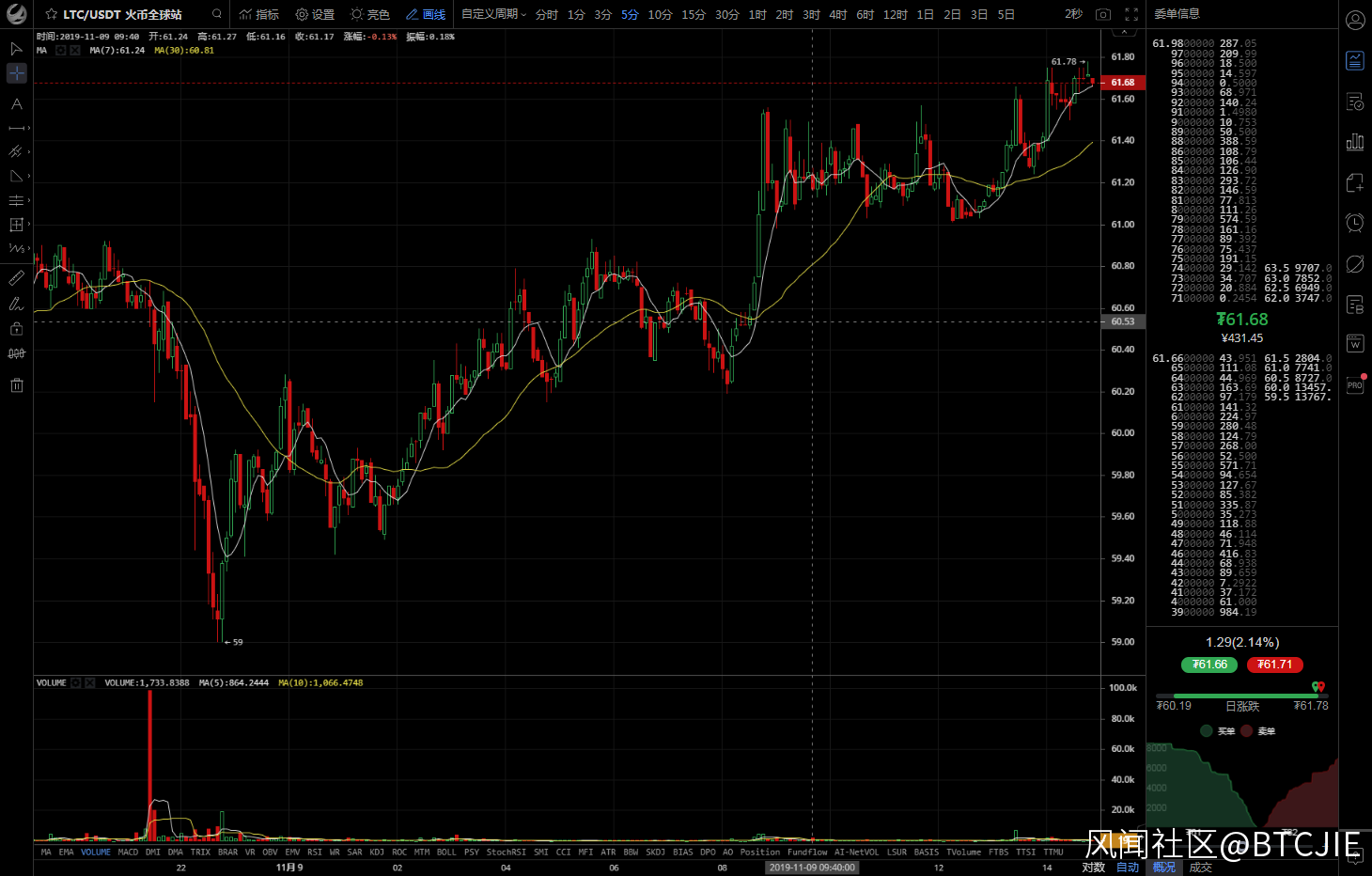Image resolution: width=1372 pixels, height=876 pixels.
Task: Take a chart screenshot with camera icon
Action: (1103, 14)
